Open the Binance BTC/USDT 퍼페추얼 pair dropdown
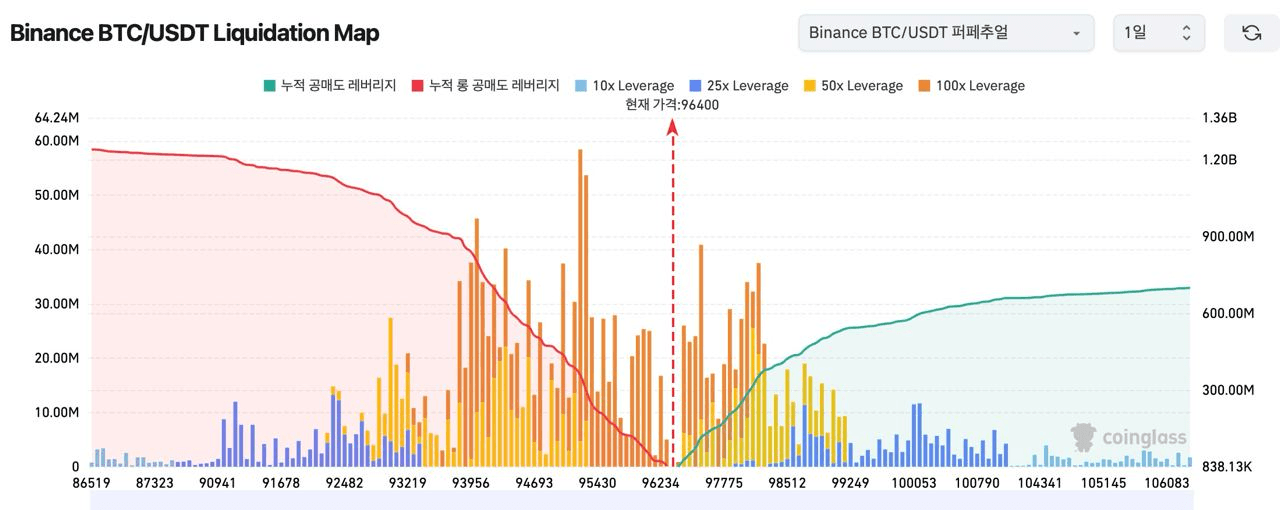 tap(945, 32)
